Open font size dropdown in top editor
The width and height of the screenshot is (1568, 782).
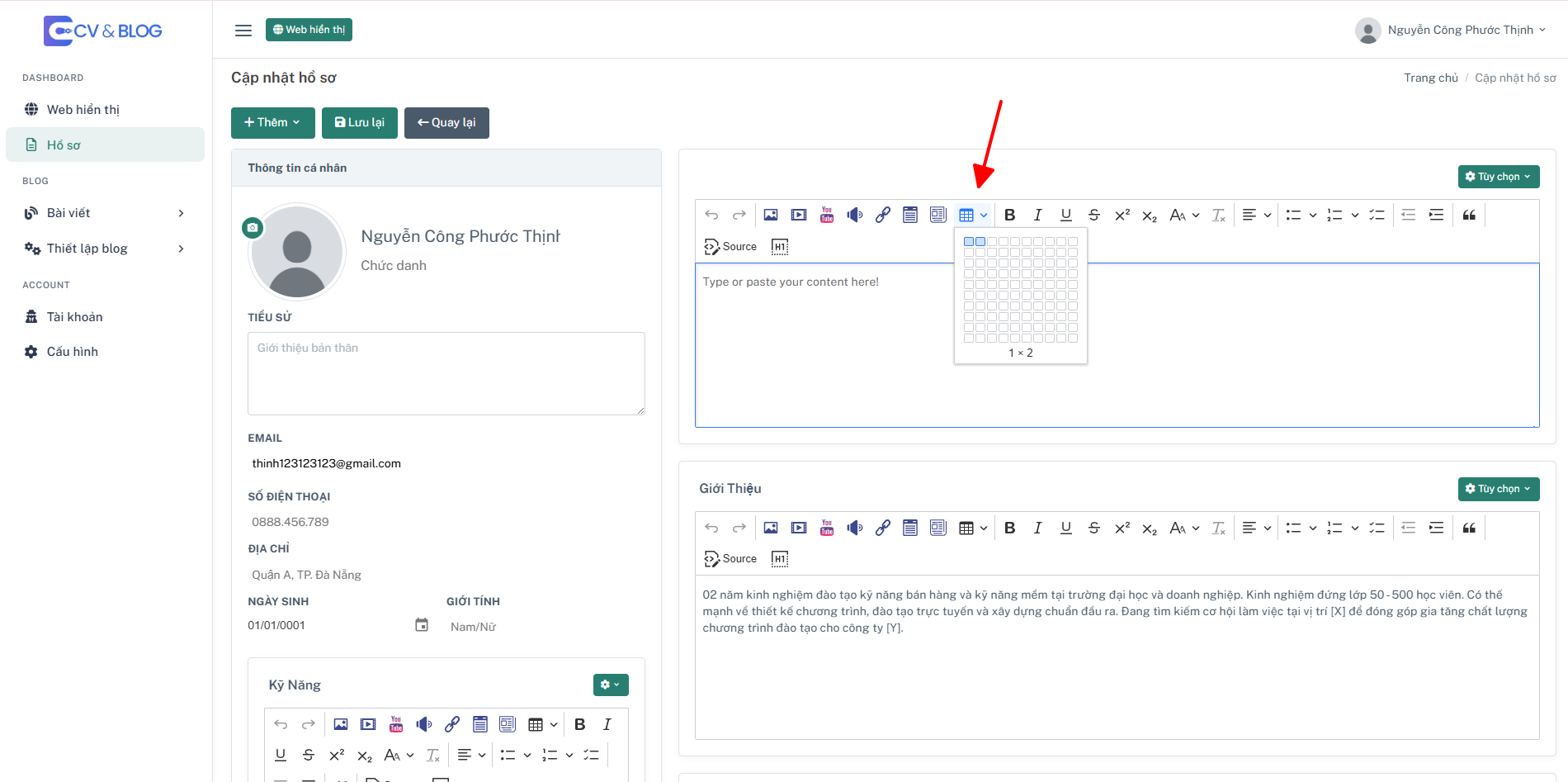coord(1184,215)
